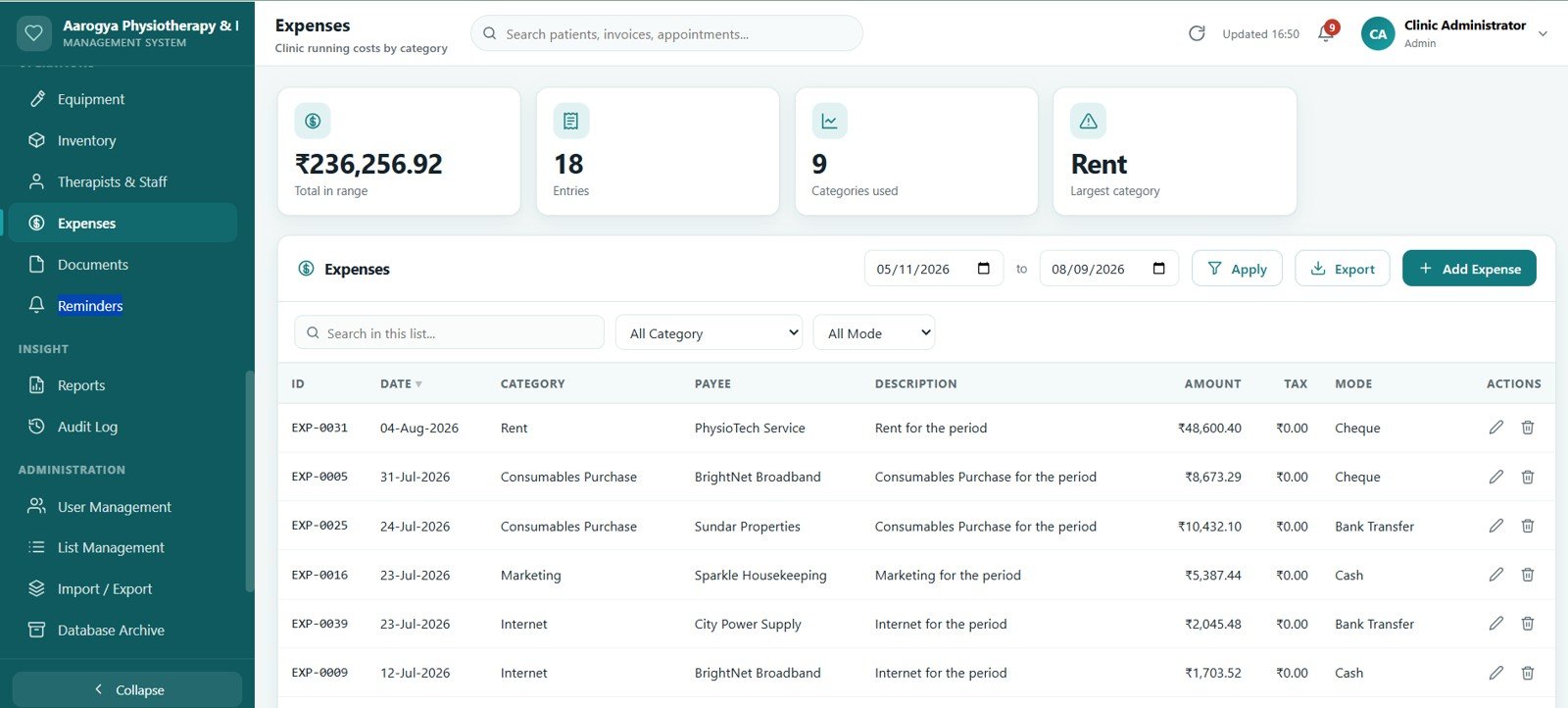
Task: Click the chart icon in Categories used card
Action: point(830,121)
